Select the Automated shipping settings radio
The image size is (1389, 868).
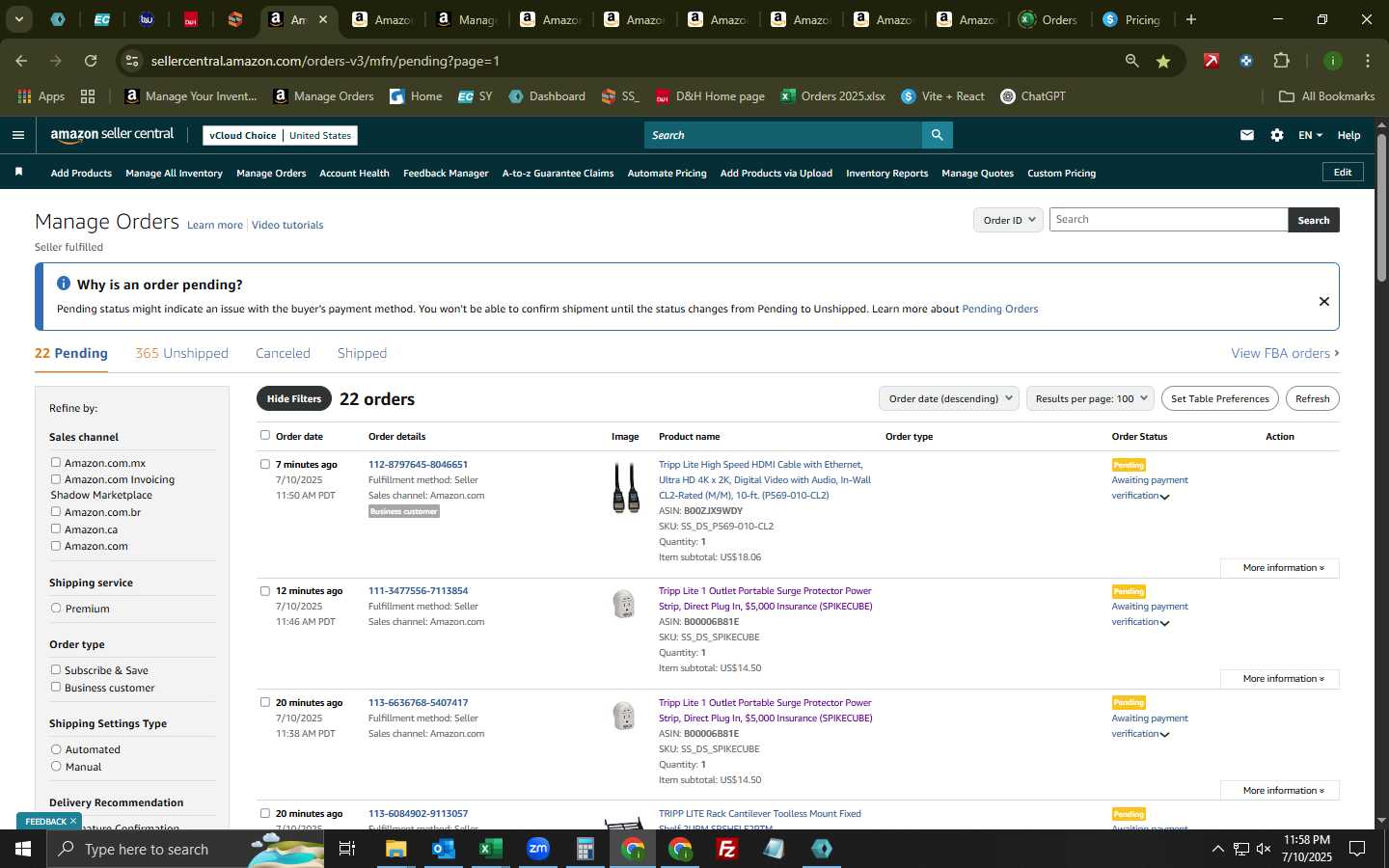56,749
